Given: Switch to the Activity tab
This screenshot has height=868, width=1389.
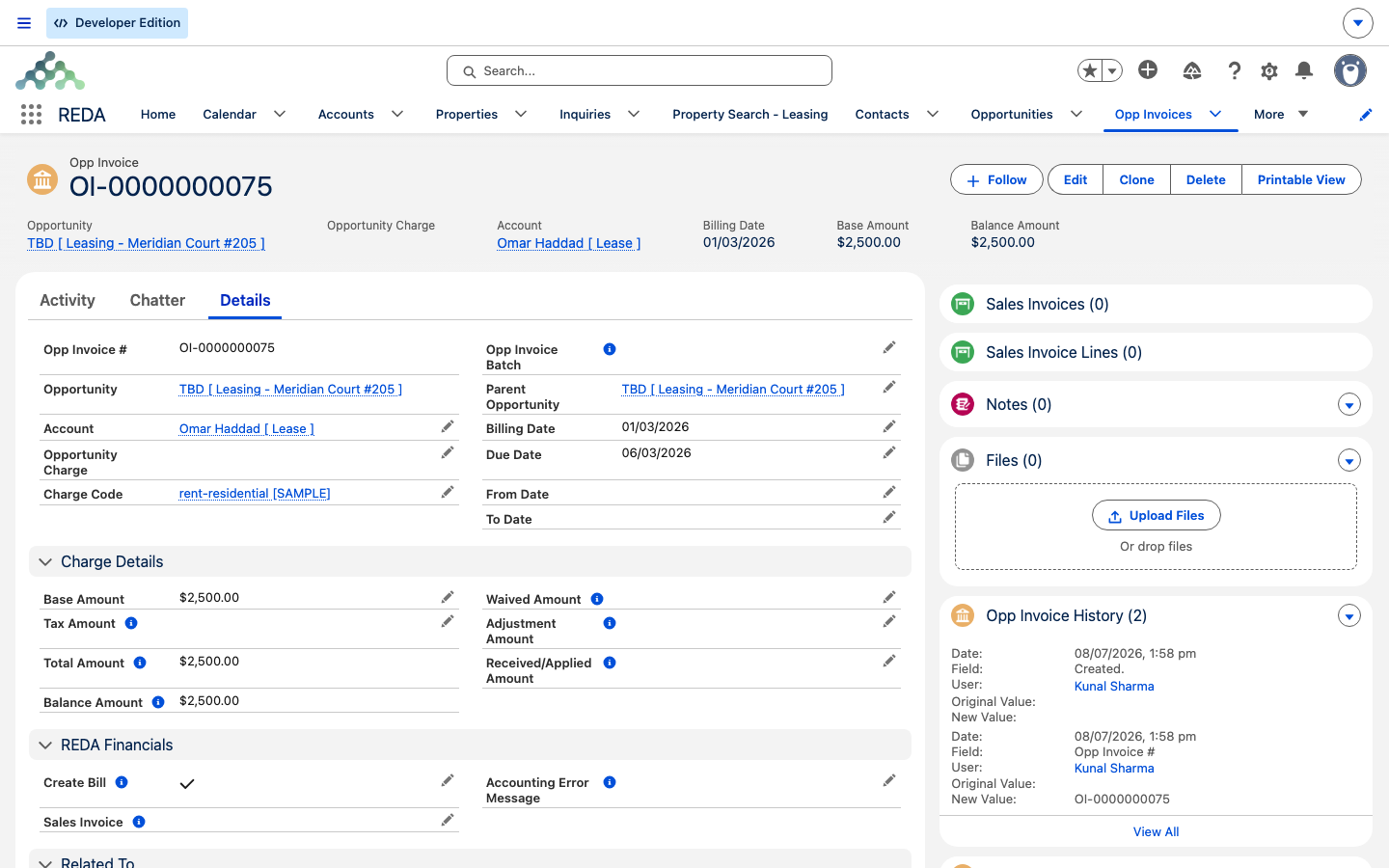Looking at the screenshot, I should (68, 300).
